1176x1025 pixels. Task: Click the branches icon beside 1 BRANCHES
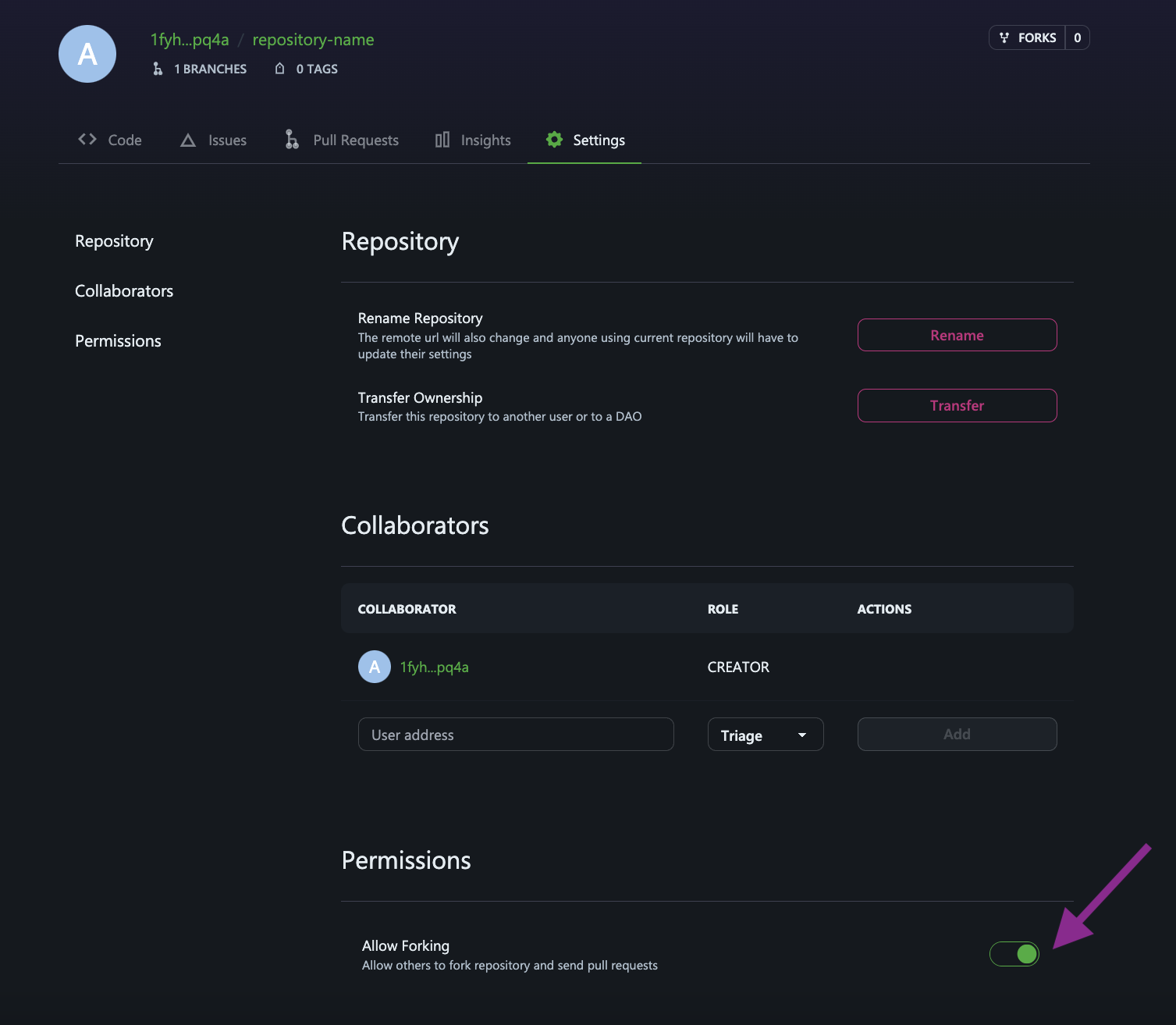point(158,69)
